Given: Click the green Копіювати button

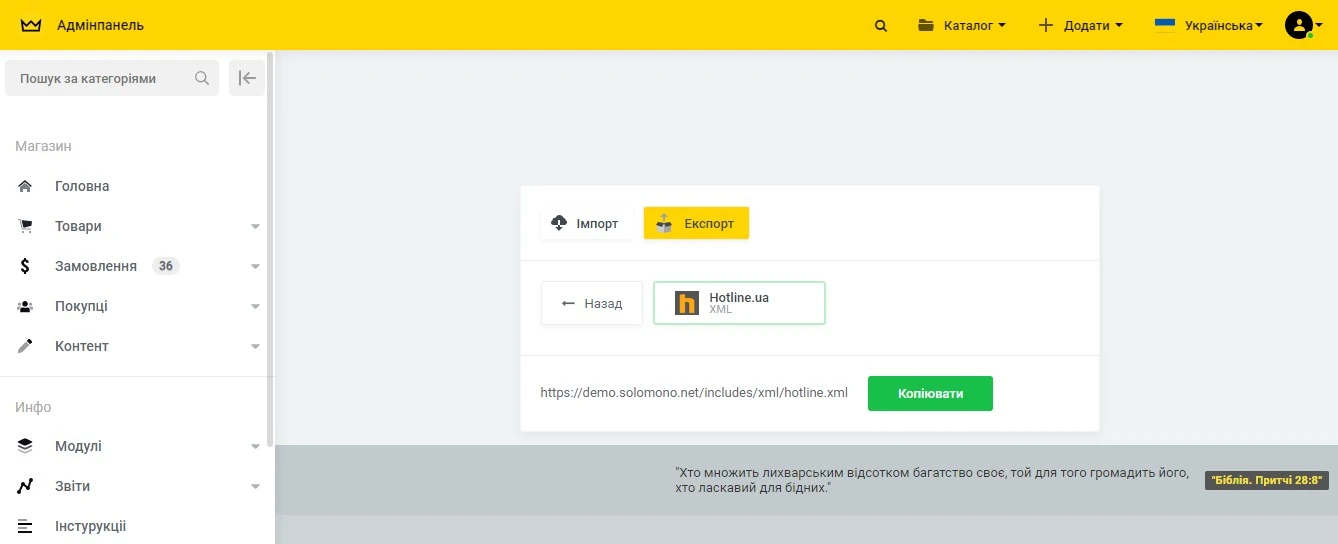Looking at the screenshot, I should [930, 393].
